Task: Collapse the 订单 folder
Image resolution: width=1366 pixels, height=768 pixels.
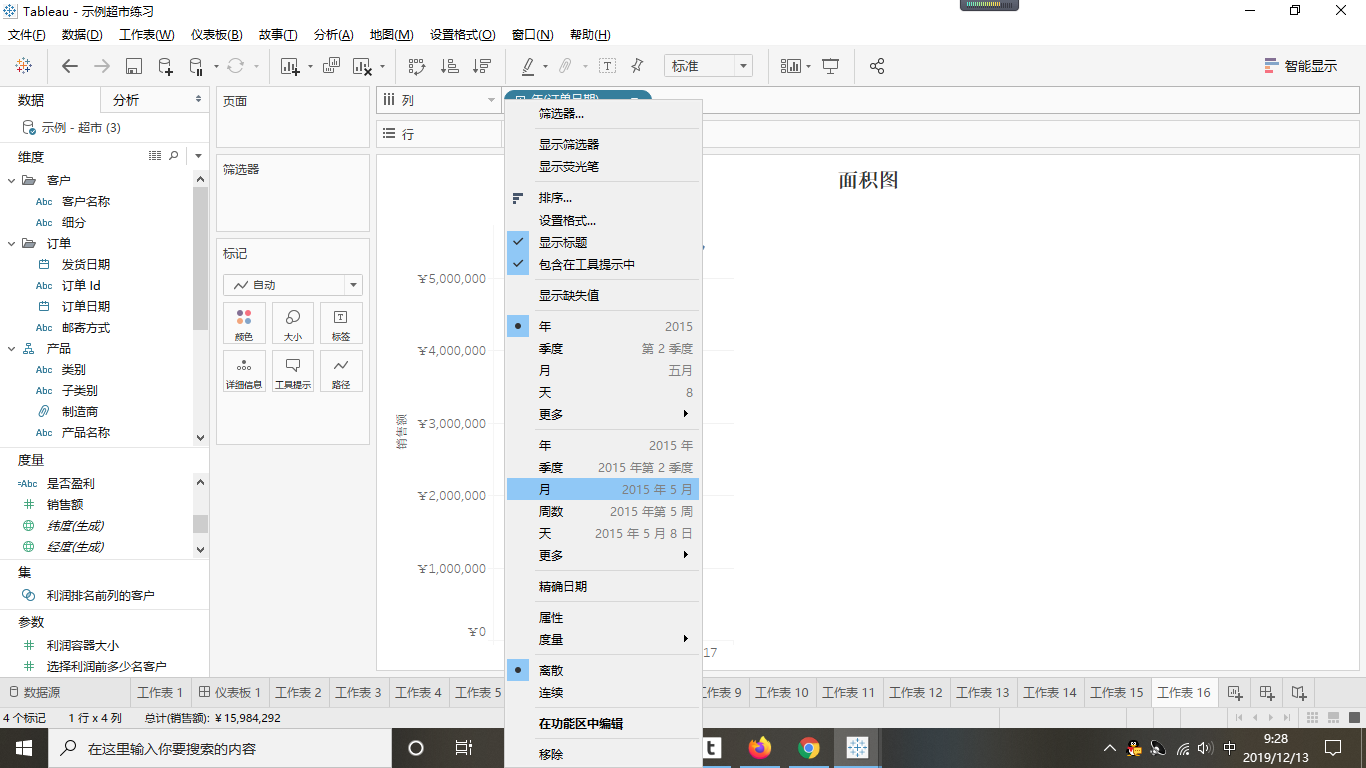Action: tap(12, 243)
